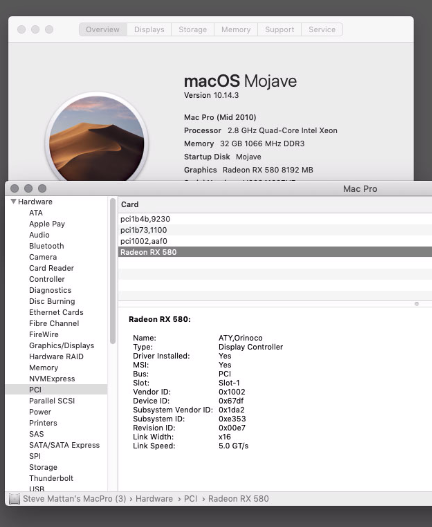Collapse the Hardware tree section
This screenshot has width=432, height=527.
pyautogui.click(x=13, y=202)
